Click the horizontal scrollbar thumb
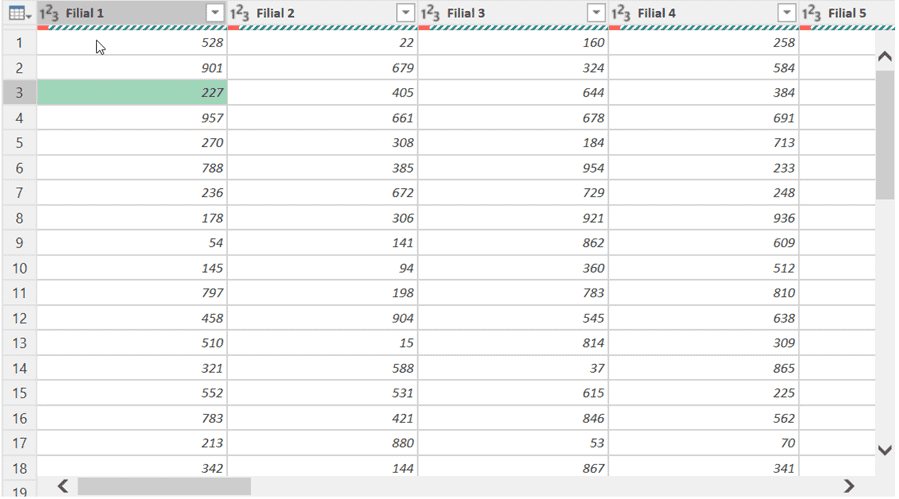This screenshot has height=499, width=899. pos(164,486)
